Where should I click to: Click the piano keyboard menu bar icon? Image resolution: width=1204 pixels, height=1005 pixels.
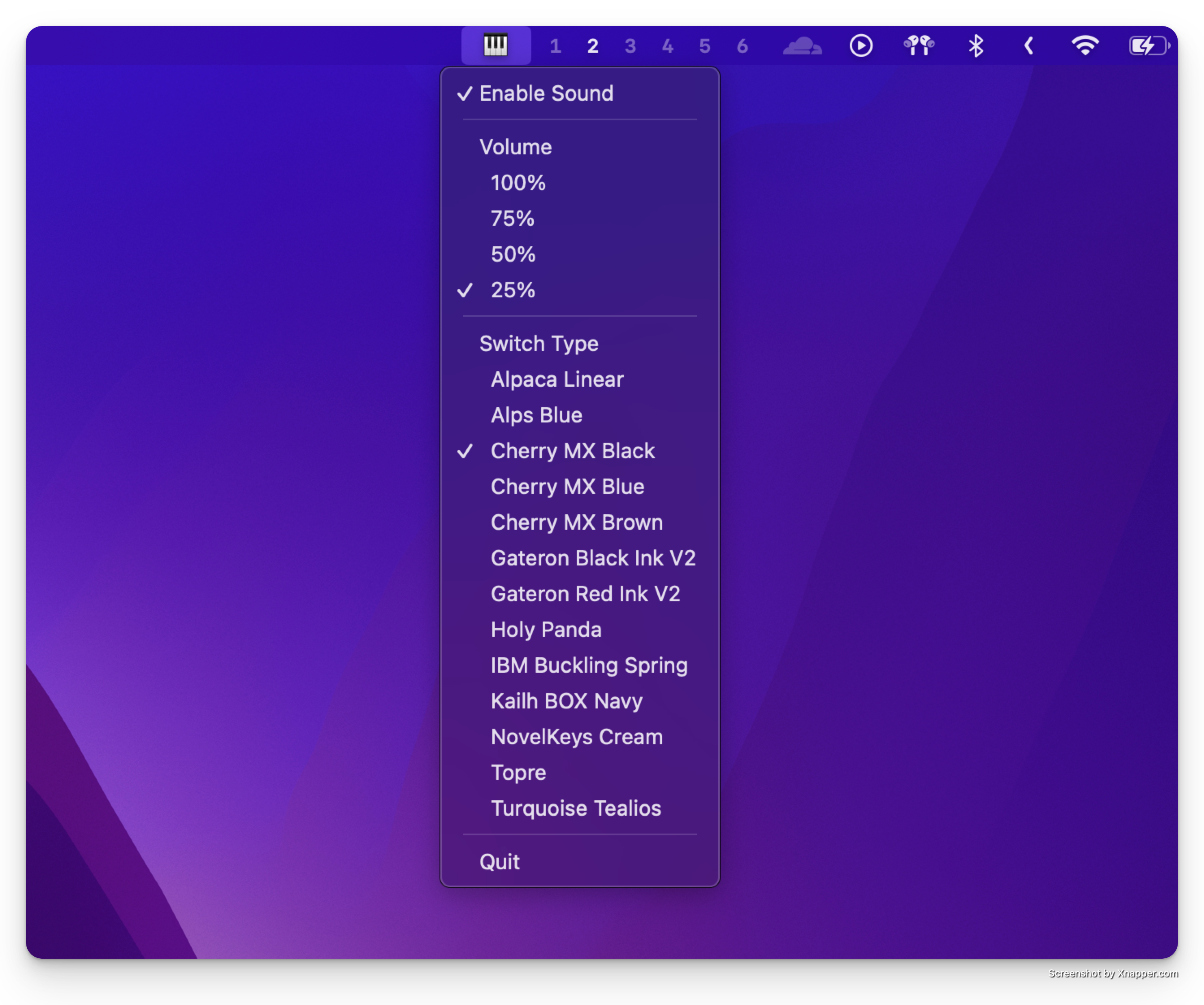coord(496,45)
